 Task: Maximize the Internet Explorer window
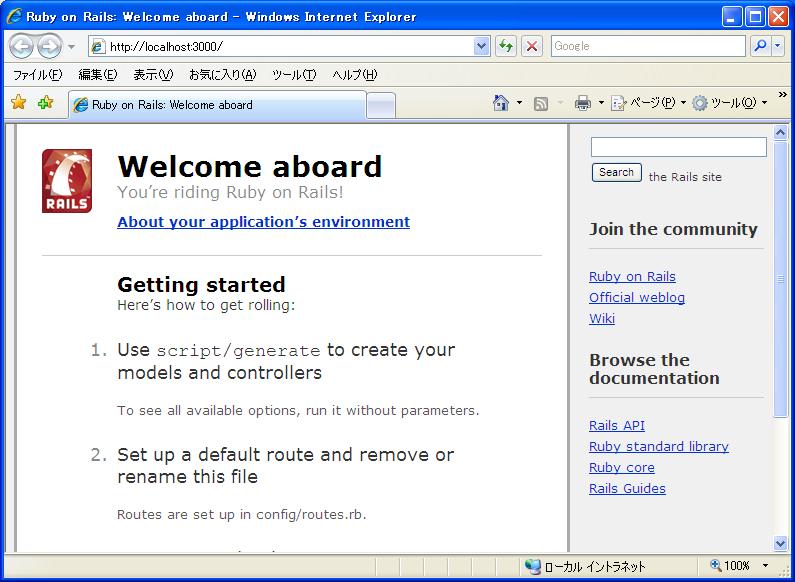[755, 17]
